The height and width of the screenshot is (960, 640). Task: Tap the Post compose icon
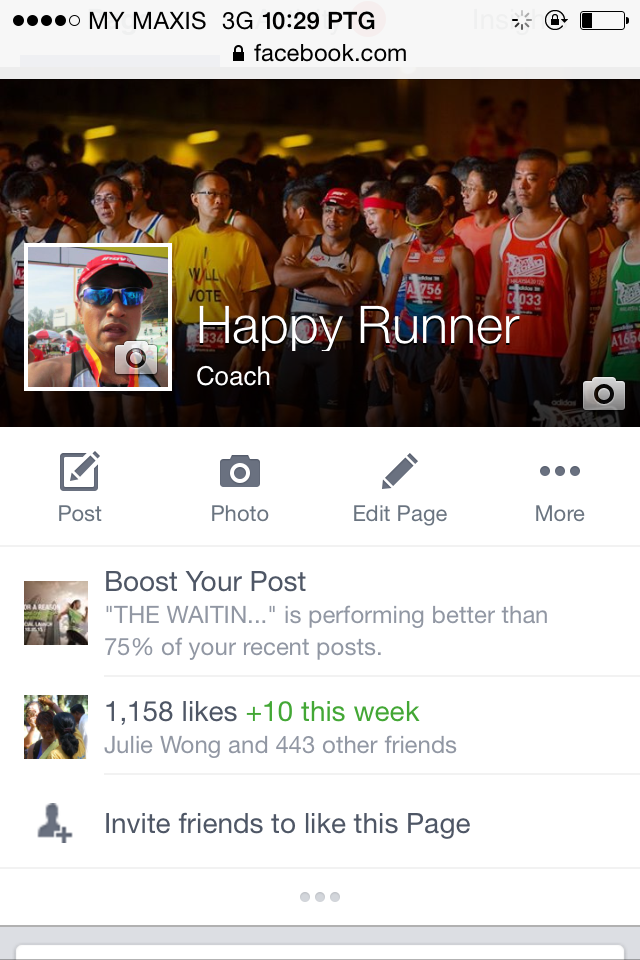coord(80,471)
